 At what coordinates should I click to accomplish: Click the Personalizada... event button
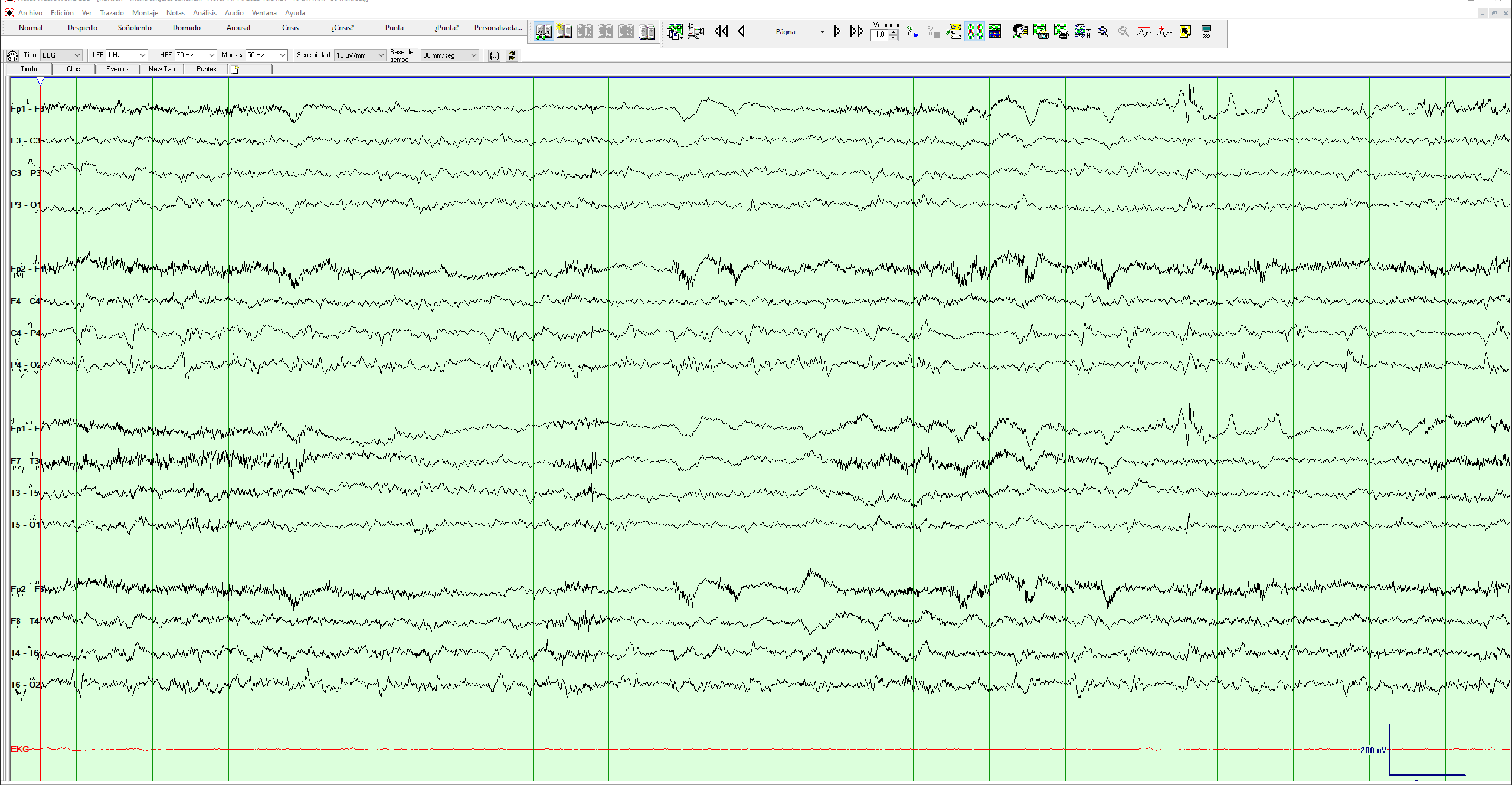[498, 28]
